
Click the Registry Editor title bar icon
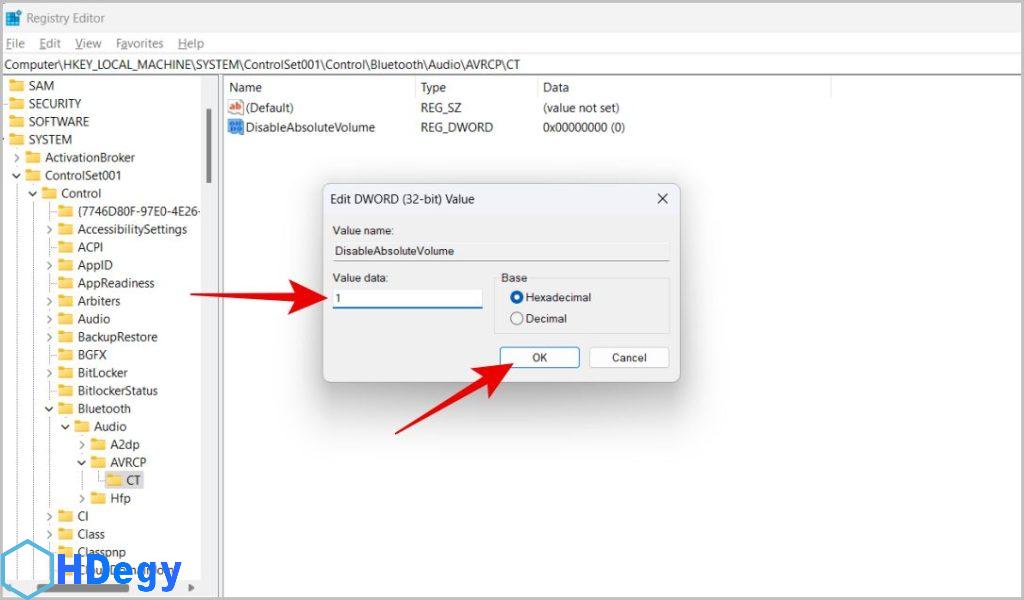(13, 18)
